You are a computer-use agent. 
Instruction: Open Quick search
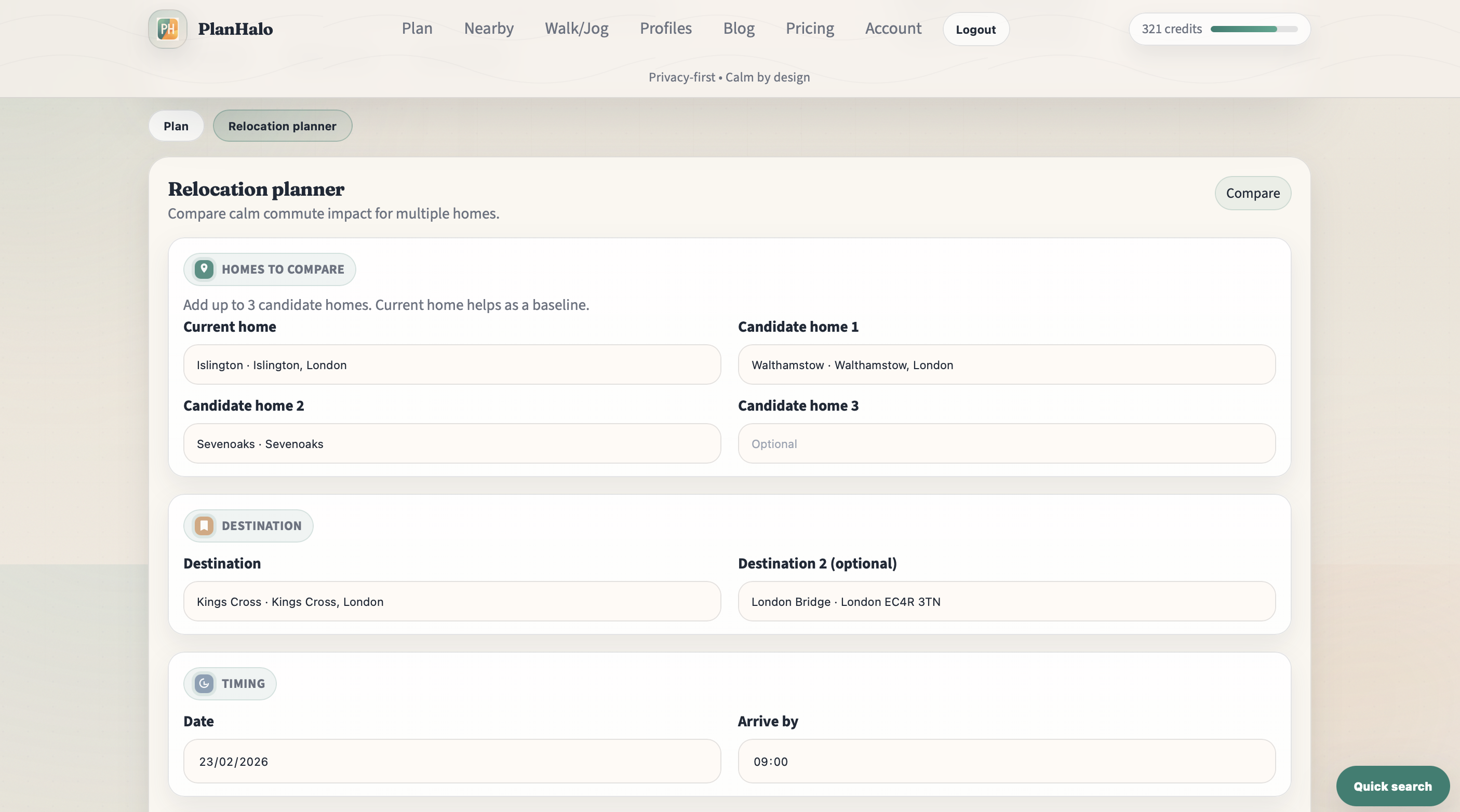tap(1392, 786)
